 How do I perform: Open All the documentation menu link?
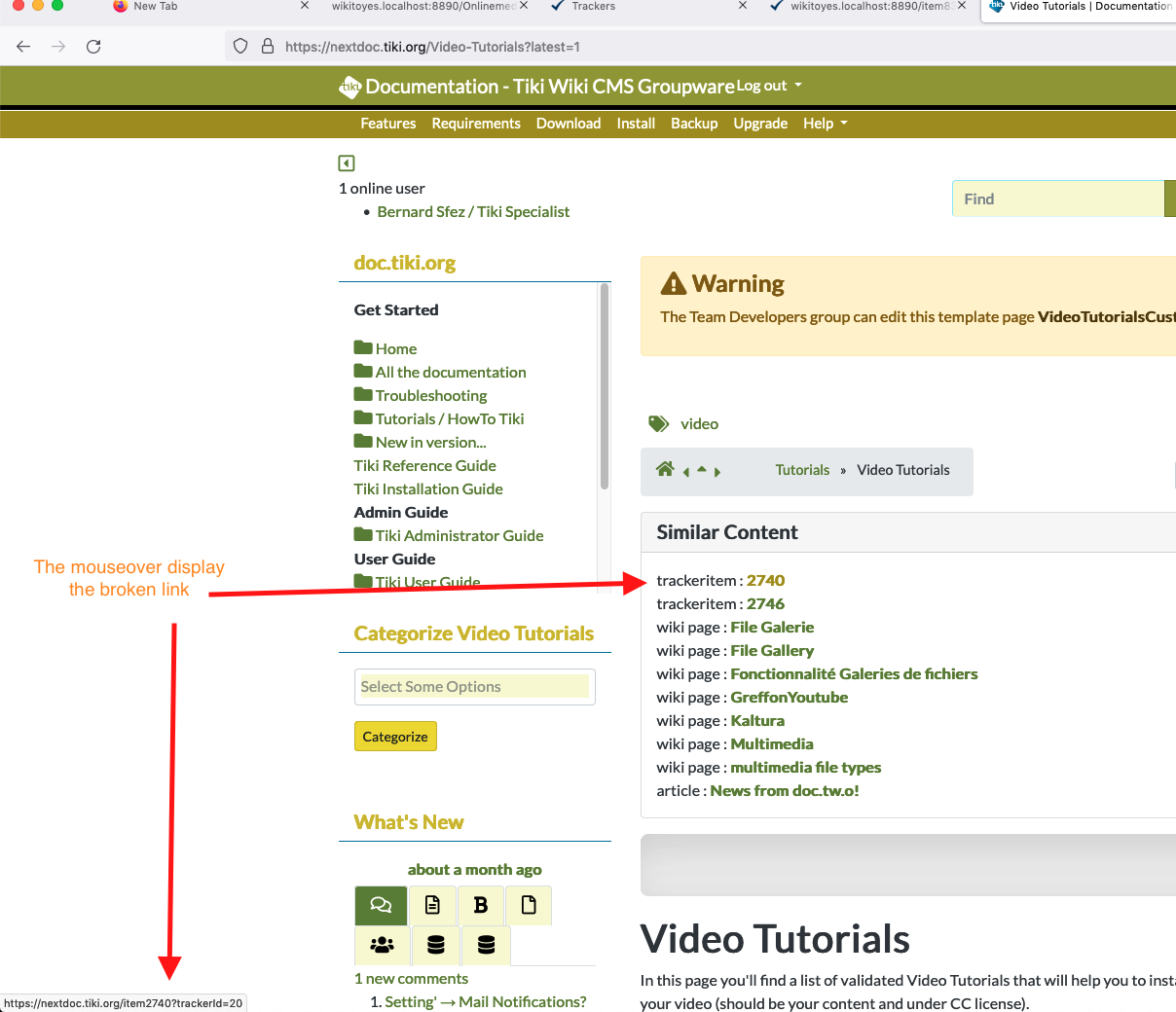click(451, 372)
